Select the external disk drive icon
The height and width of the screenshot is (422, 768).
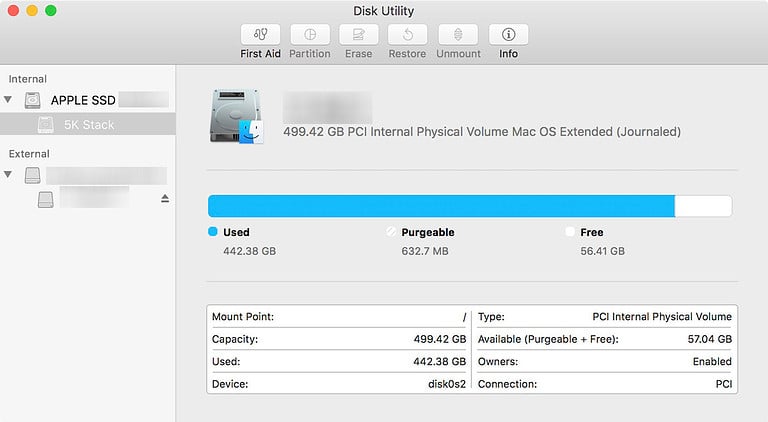[32, 175]
